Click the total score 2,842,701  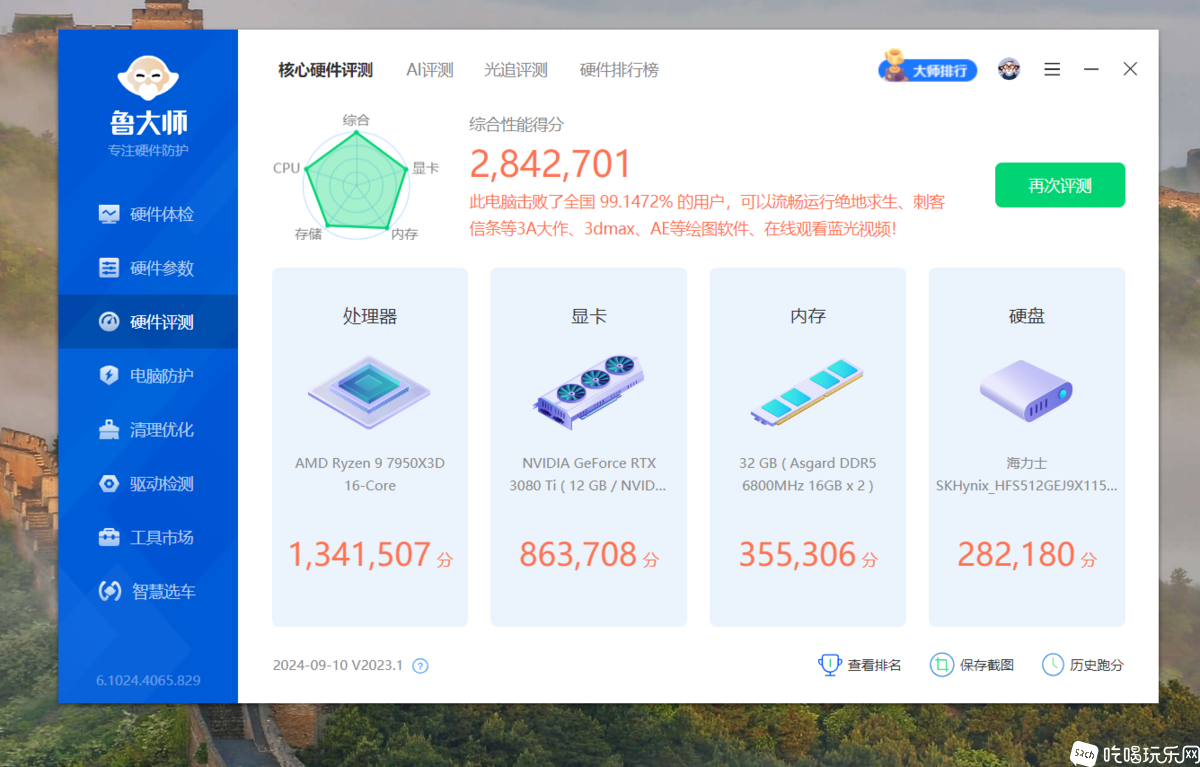coord(551,164)
